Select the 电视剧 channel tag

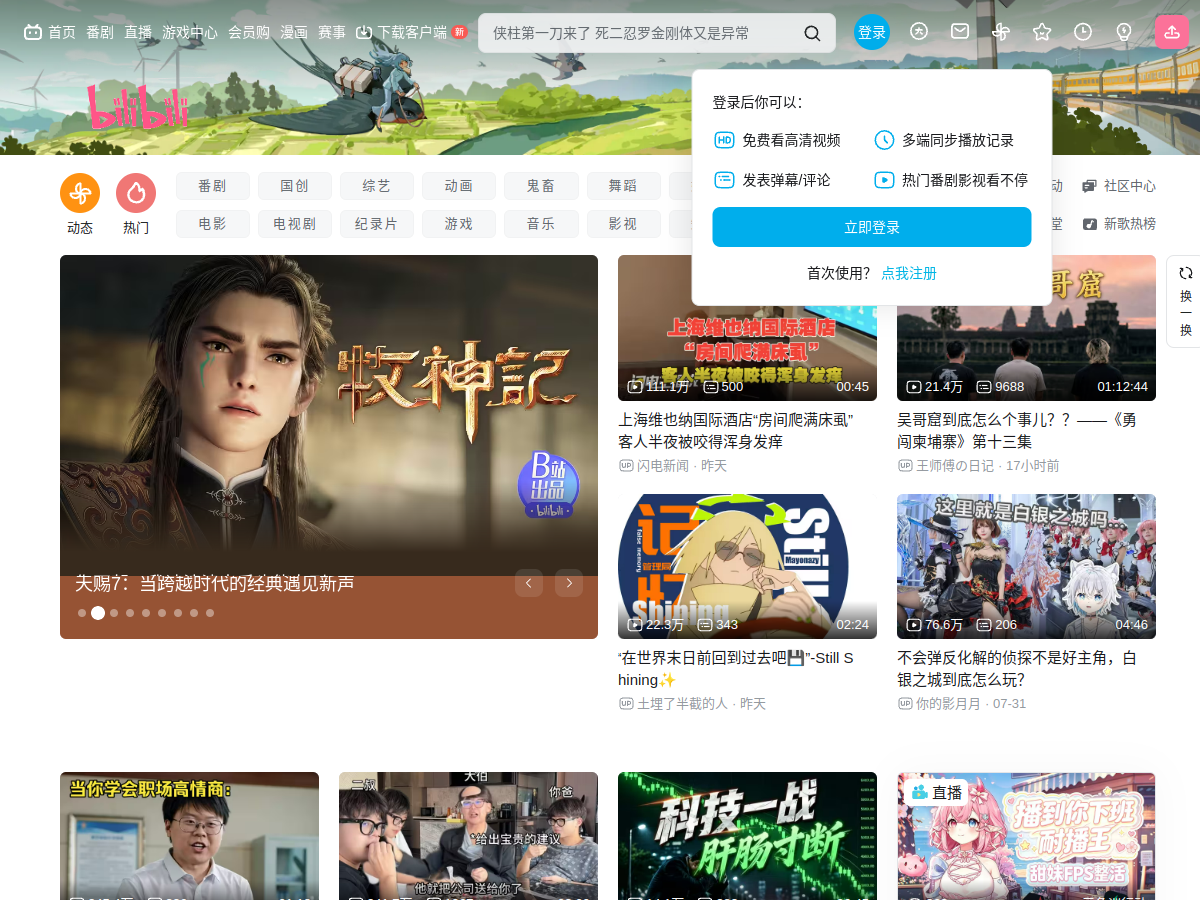point(295,224)
